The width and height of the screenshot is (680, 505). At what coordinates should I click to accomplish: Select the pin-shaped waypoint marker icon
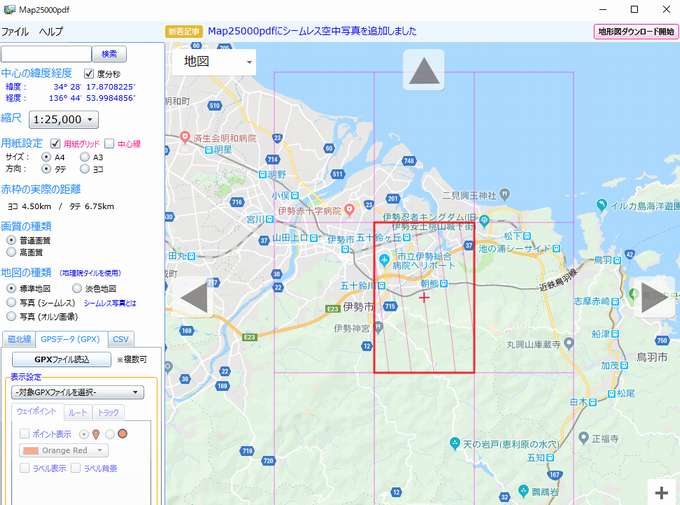(x=96, y=434)
